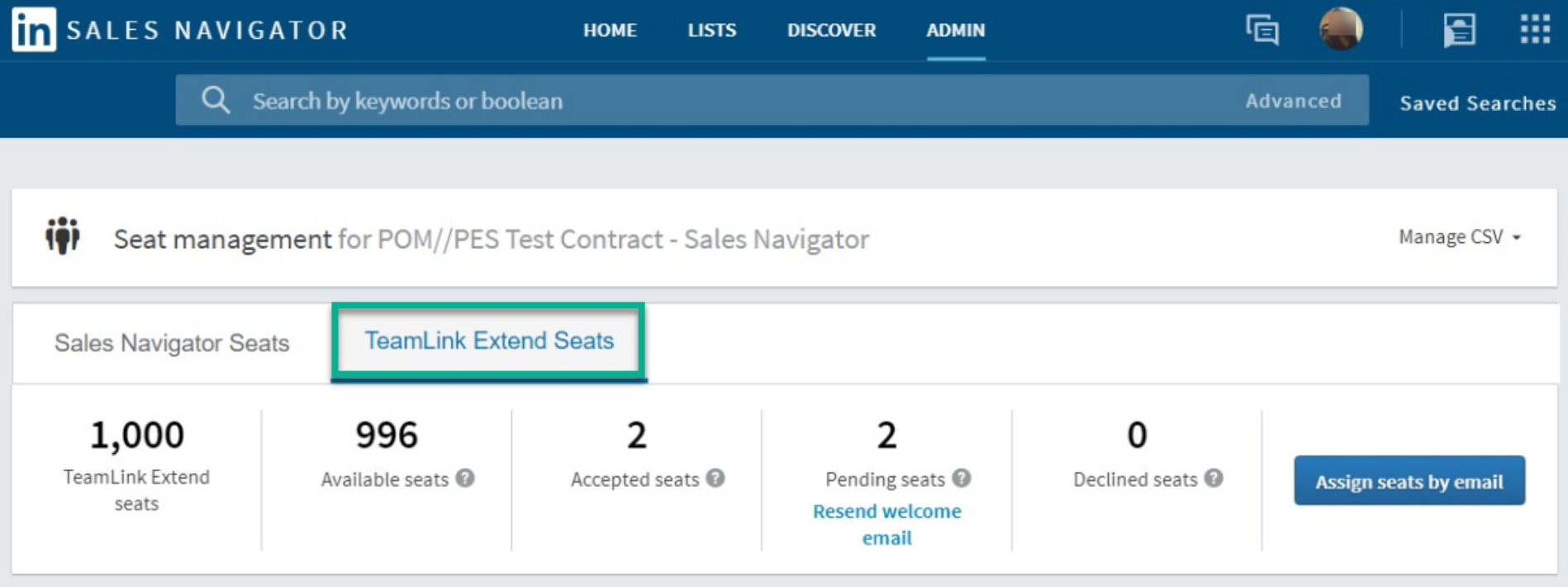Open the apps grid icon
This screenshot has width=1568, height=587.
[x=1535, y=29]
